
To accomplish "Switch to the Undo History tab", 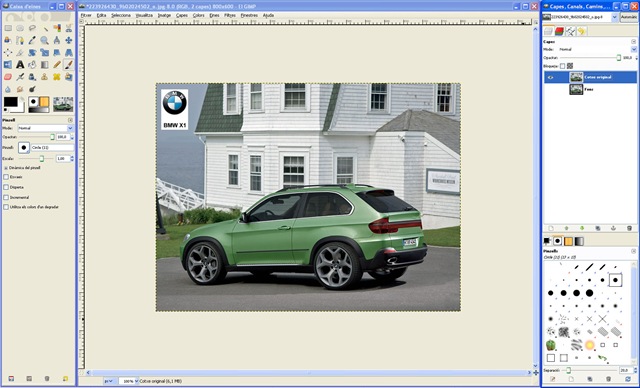I will tap(582, 31).
